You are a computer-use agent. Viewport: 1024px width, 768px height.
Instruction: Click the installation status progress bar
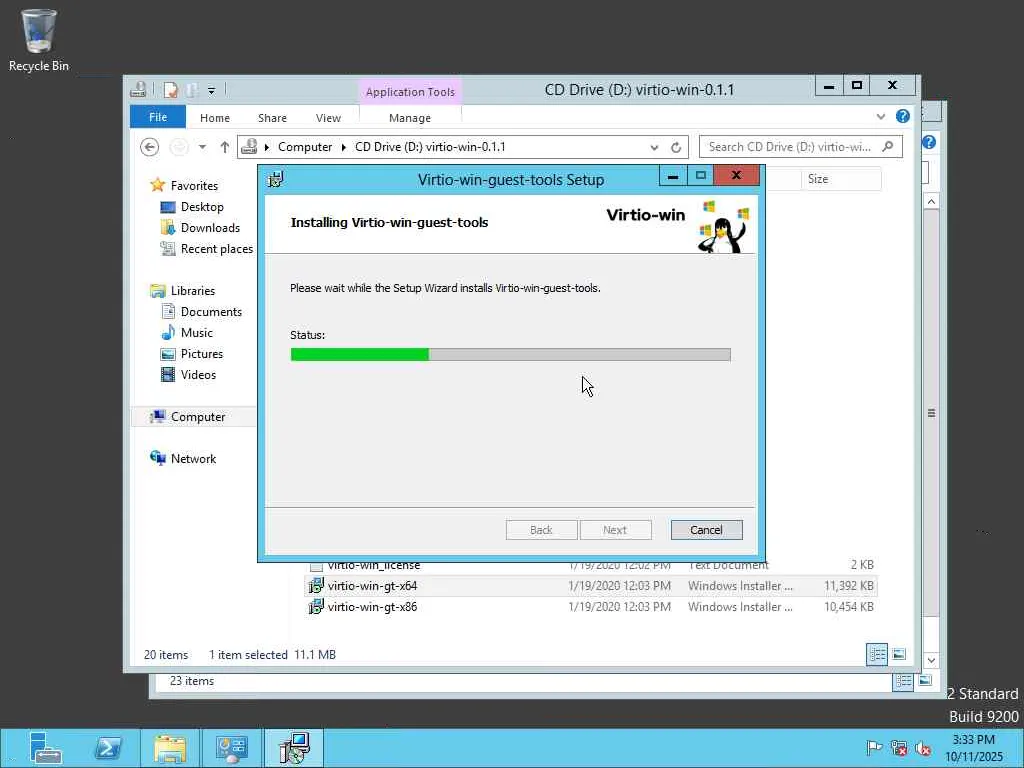(510, 355)
